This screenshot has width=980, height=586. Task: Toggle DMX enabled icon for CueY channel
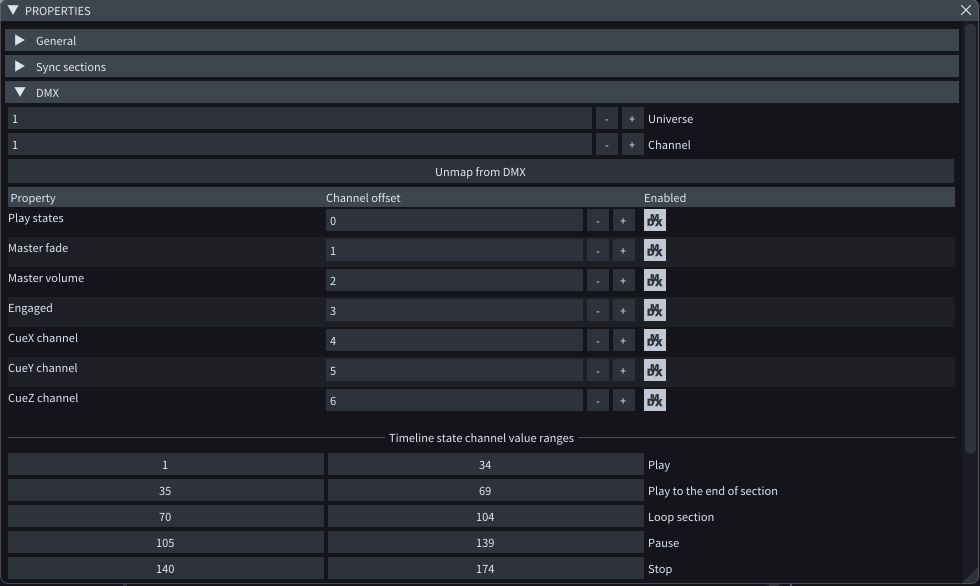pyautogui.click(x=655, y=371)
